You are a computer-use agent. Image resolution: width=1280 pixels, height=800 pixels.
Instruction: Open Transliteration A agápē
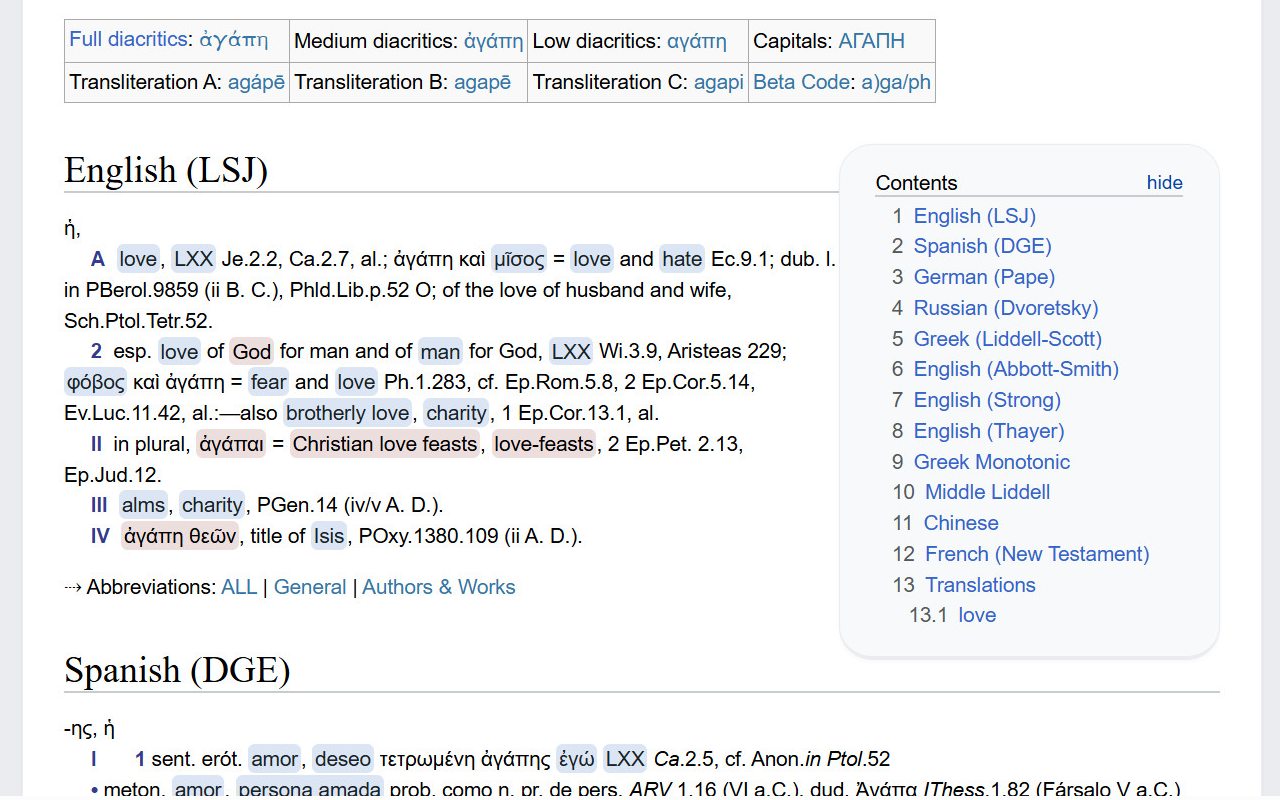[x=258, y=82]
